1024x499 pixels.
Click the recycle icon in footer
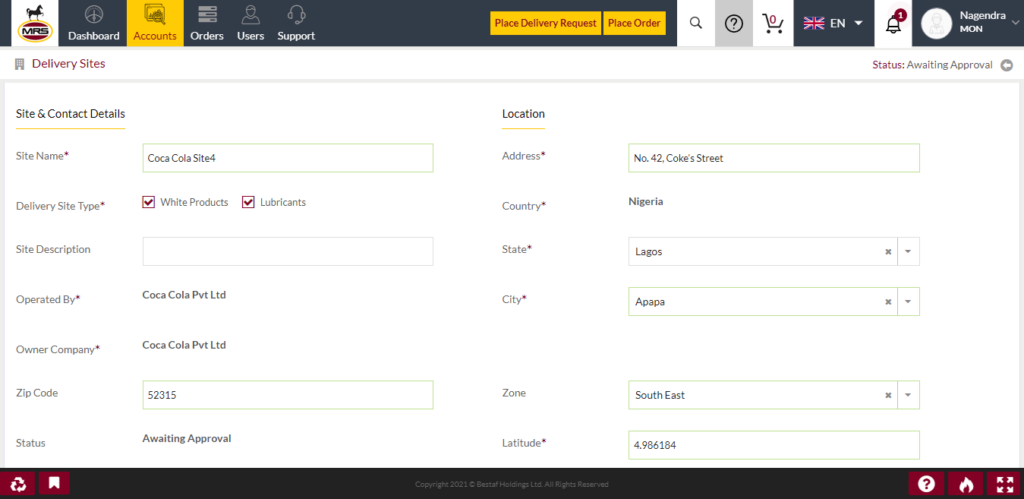pyautogui.click(x=18, y=483)
